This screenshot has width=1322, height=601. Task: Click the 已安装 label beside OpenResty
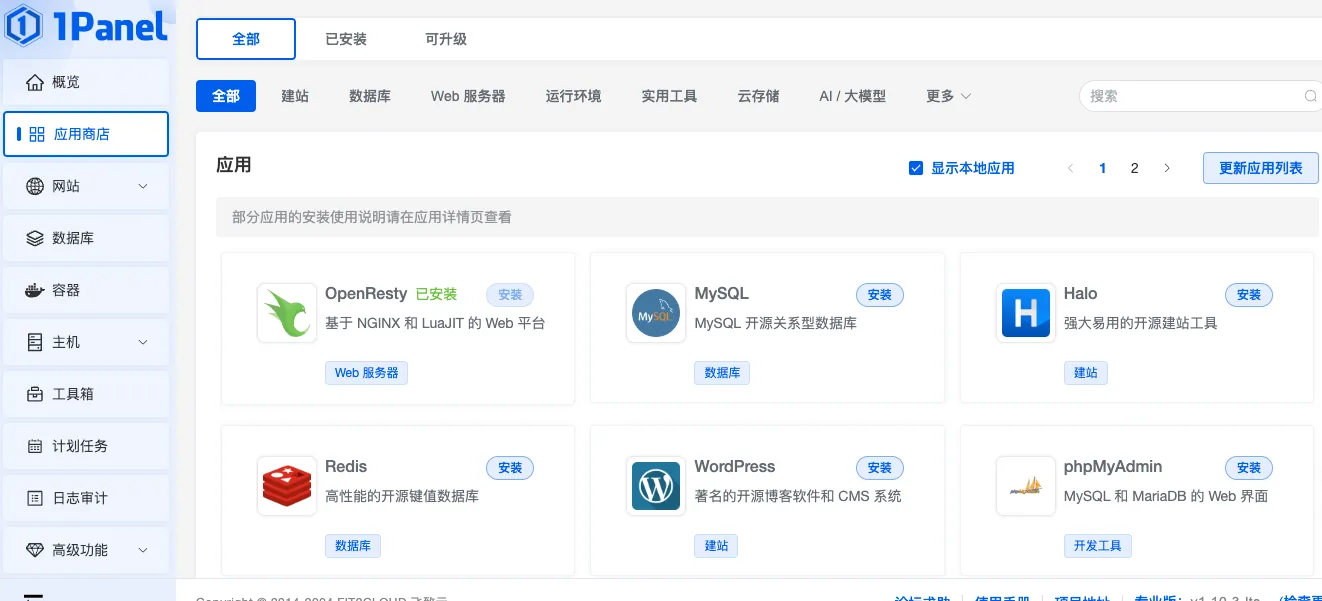click(x=436, y=294)
